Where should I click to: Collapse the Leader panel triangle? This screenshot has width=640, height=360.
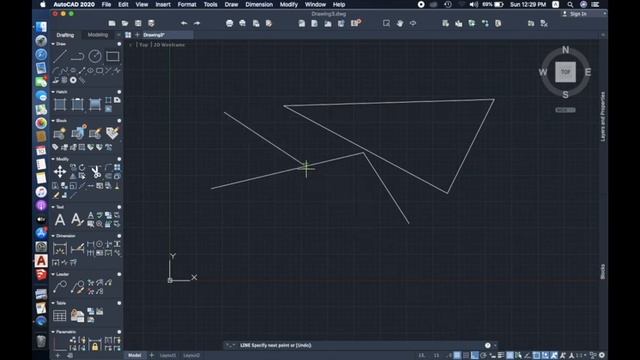pyautogui.click(x=53, y=274)
